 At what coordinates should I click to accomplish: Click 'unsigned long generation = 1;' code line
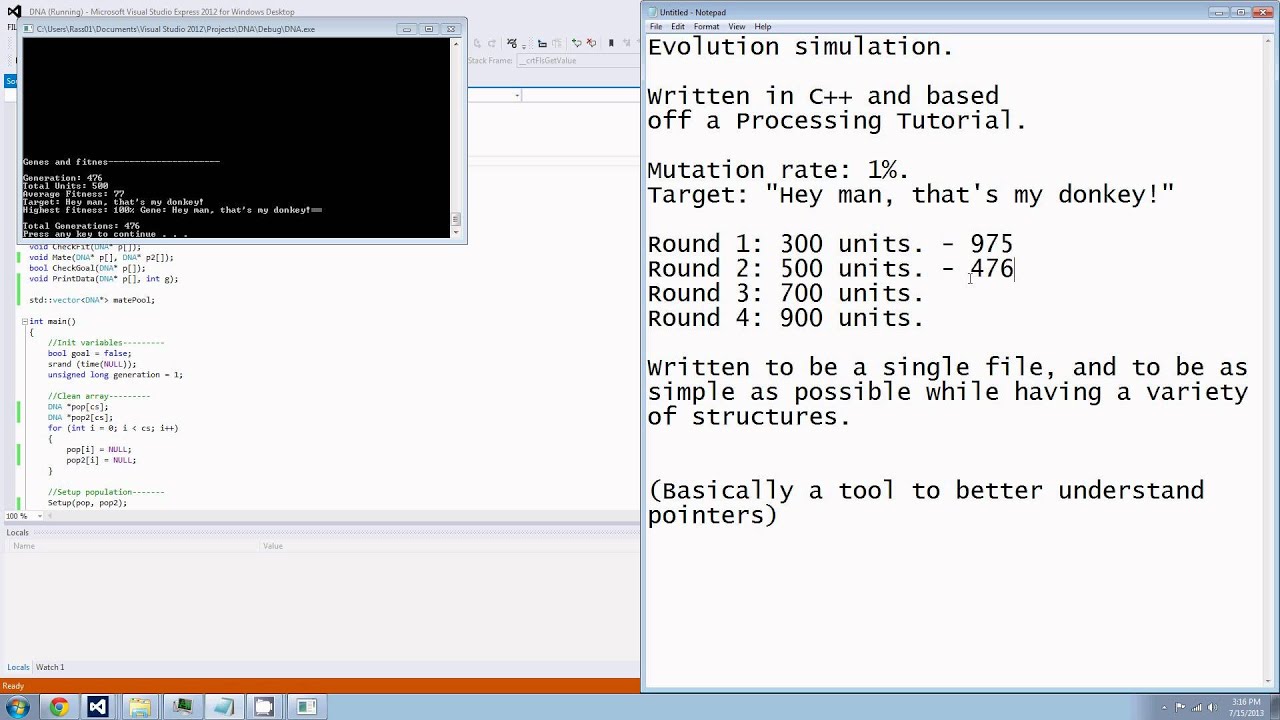click(x=115, y=375)
